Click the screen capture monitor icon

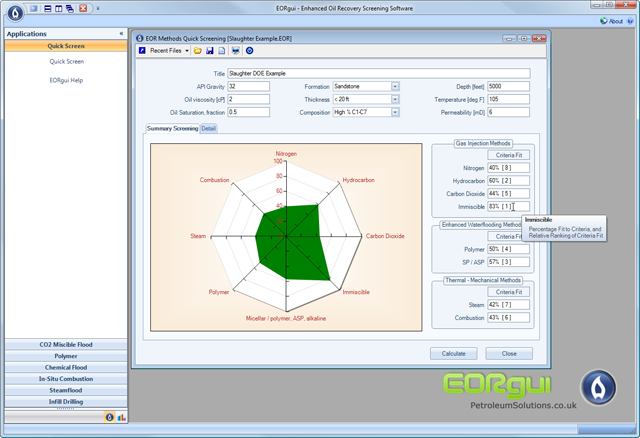[236, 51]
